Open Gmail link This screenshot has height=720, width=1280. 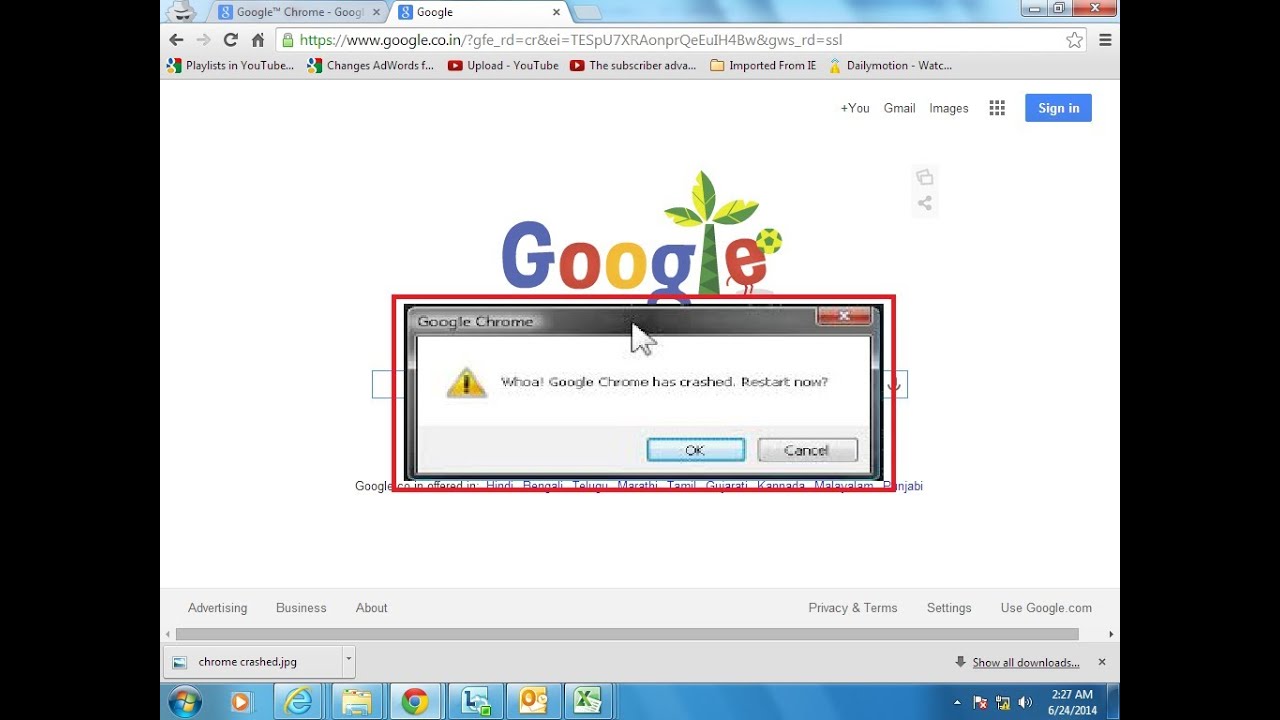pyautogui.click(x=899, y=108)
